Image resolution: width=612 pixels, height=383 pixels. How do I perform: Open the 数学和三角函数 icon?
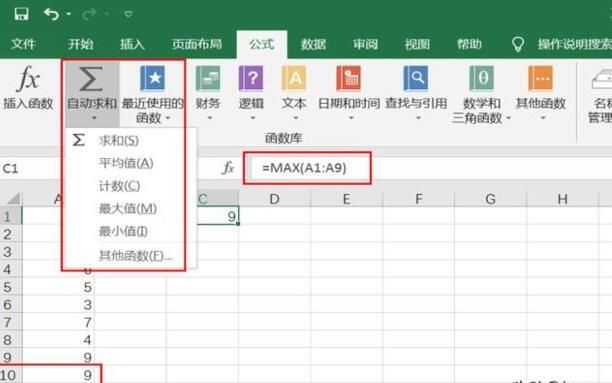coord(482,78)
